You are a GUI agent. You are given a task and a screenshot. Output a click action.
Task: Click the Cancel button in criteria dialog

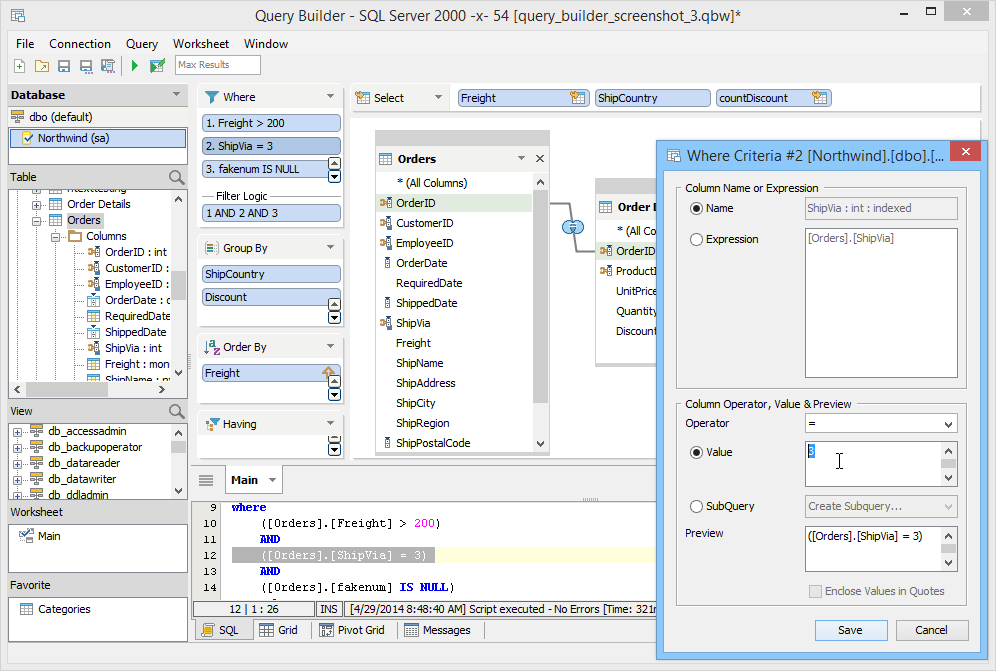pyautogui.click(x=932, y=630)
